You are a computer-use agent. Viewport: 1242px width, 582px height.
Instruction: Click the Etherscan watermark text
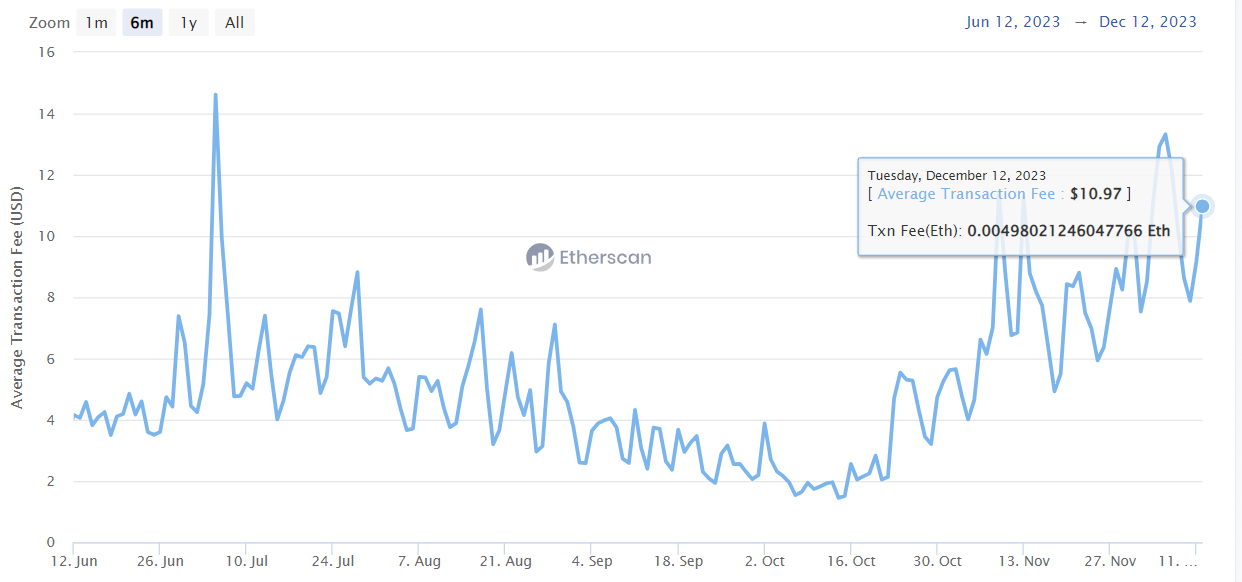click(x=605, y=257)
